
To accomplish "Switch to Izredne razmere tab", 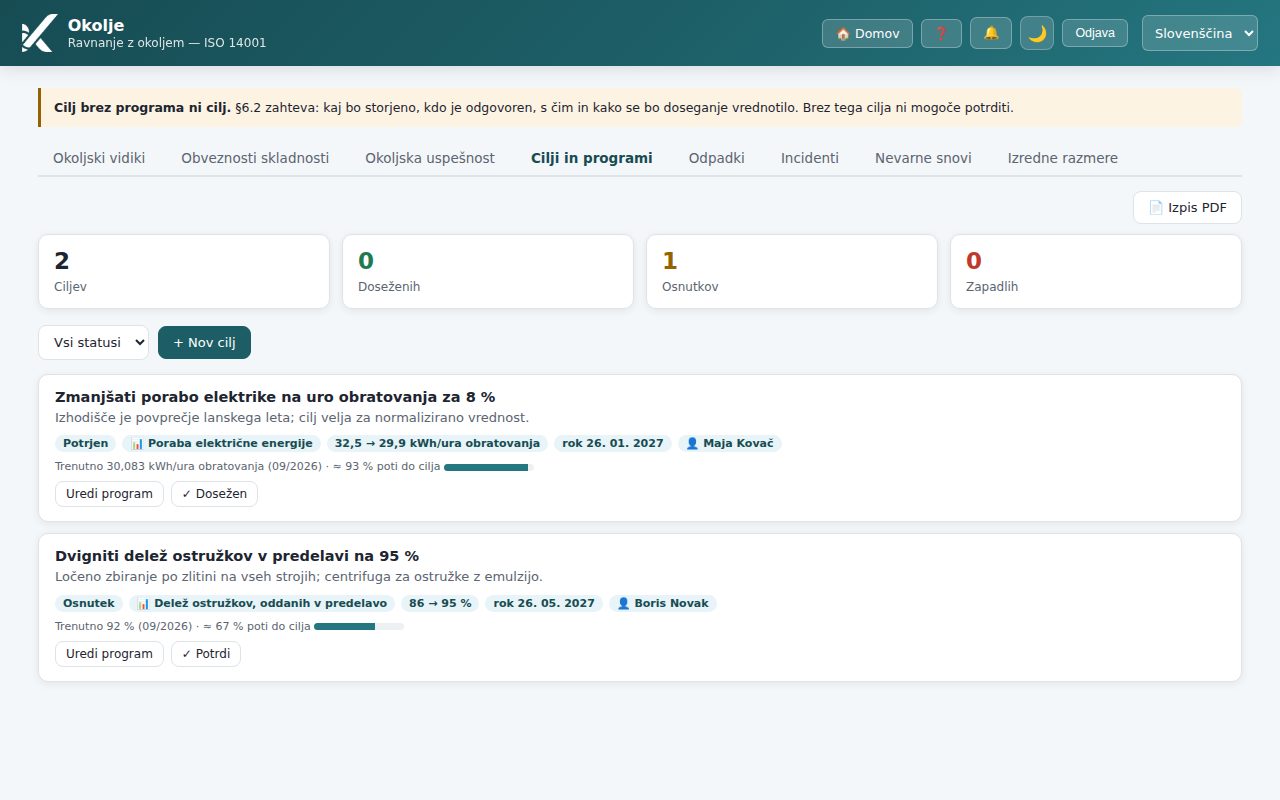I will click(x=1063, y=158).
